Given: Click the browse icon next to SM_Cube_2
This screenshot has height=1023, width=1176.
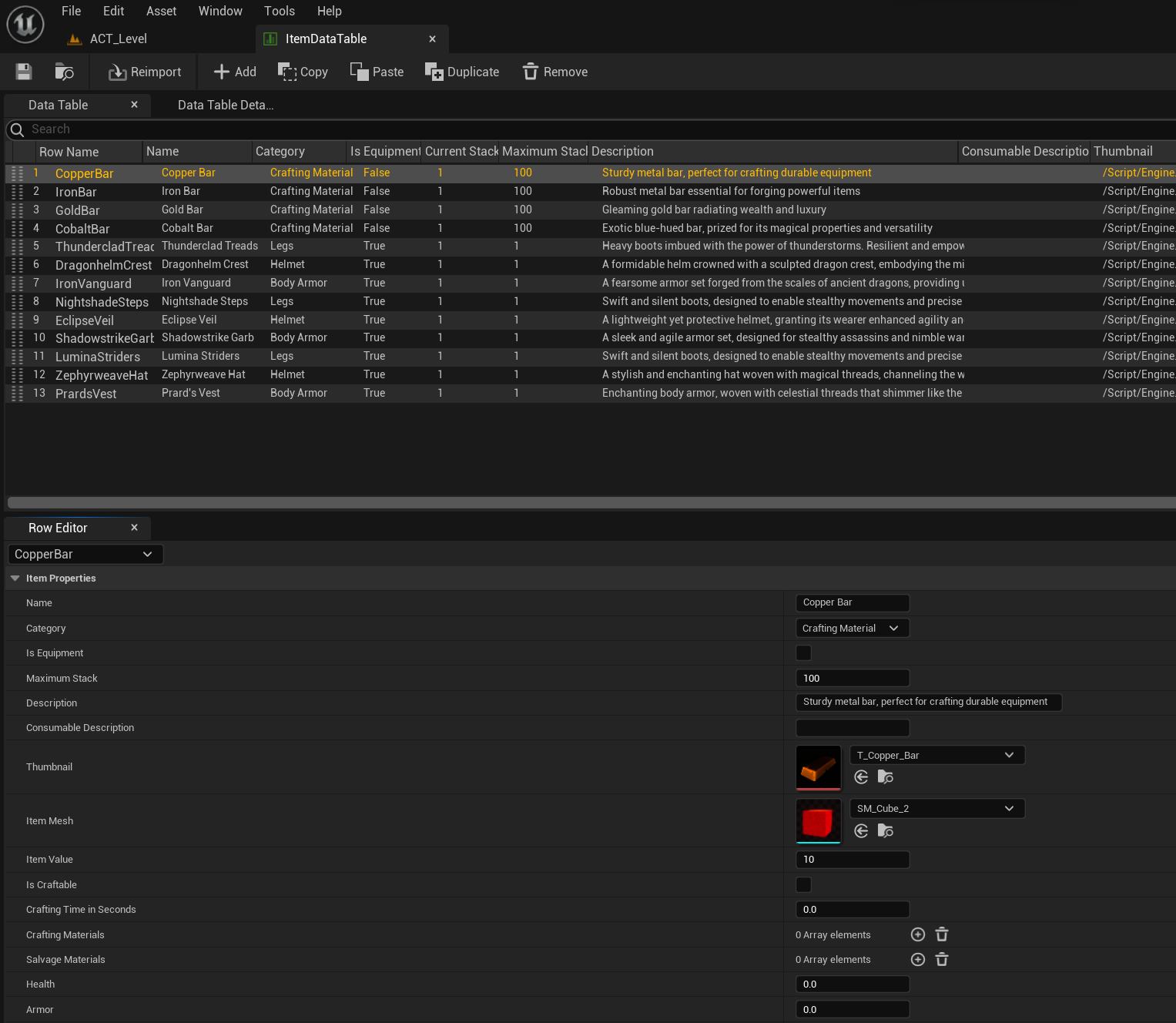Looking at the screenshot, I should pyautogui.click(x=885, y=831).
